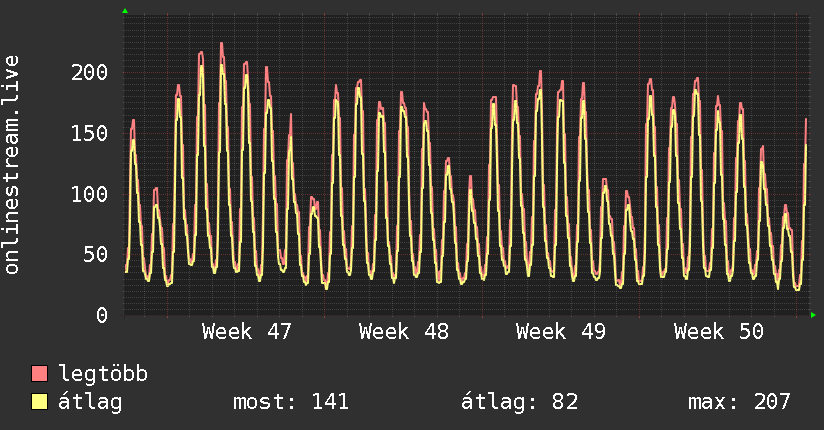
Task: Select the legtöbb legend label
Action: 103,374
